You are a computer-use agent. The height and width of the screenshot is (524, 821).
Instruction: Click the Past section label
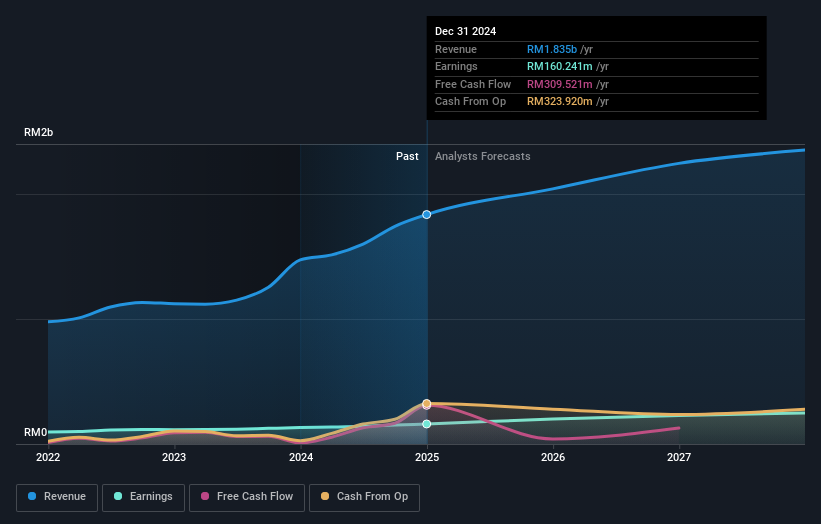click(x=407, y=157)
